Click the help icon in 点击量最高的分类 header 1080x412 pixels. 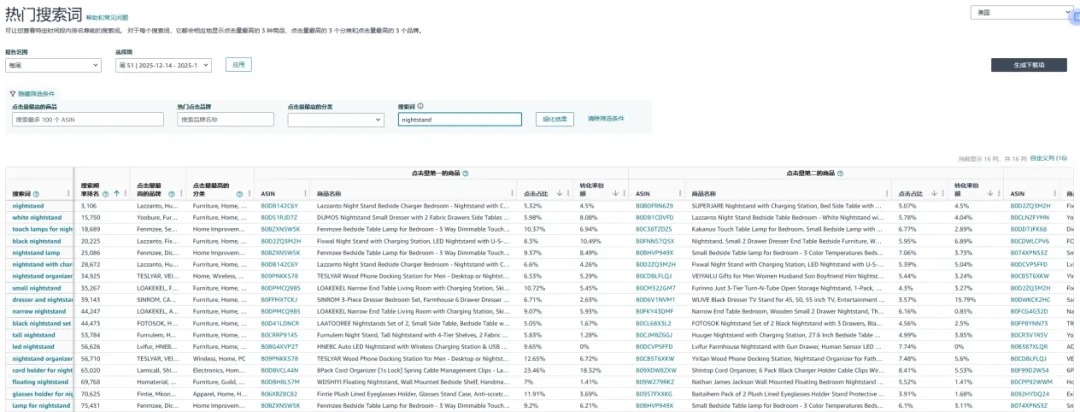coord(238,194)
